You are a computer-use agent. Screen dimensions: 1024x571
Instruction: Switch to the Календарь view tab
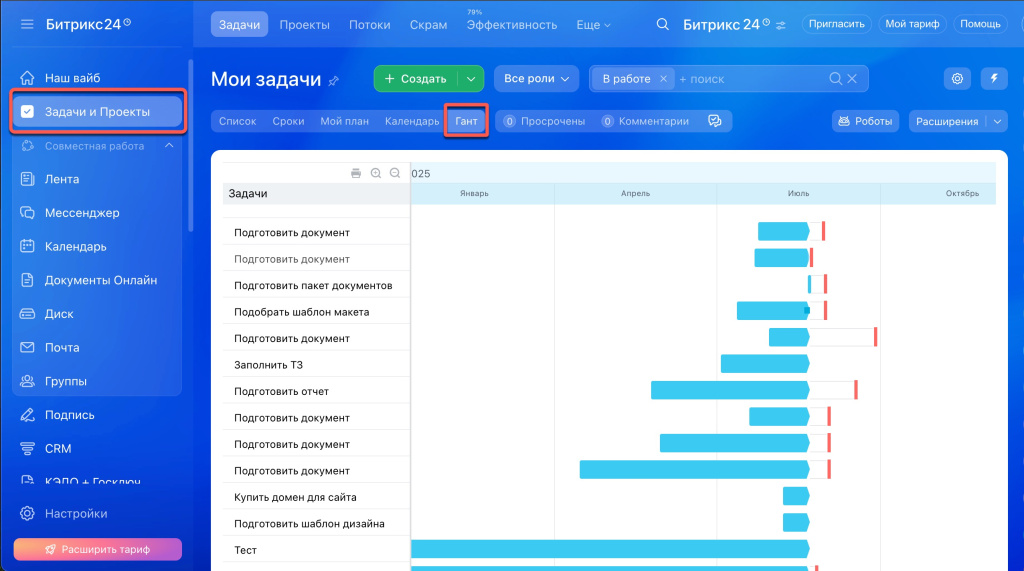[411, 121]
